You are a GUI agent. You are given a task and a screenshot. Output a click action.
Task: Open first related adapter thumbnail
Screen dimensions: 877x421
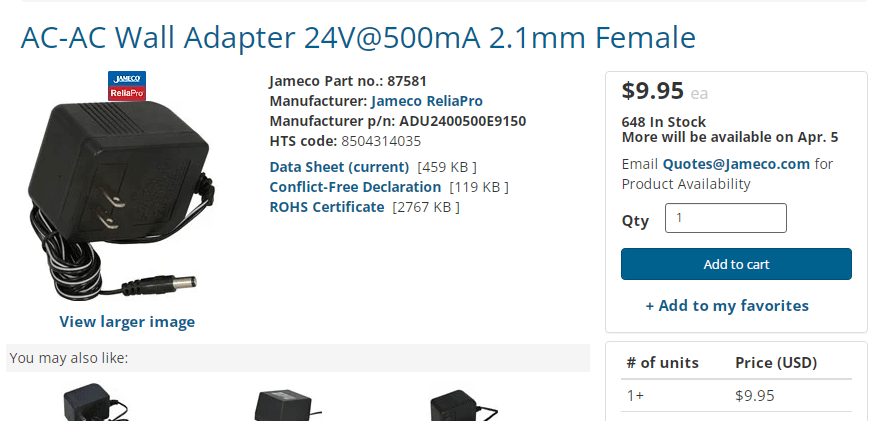[96, 402]
